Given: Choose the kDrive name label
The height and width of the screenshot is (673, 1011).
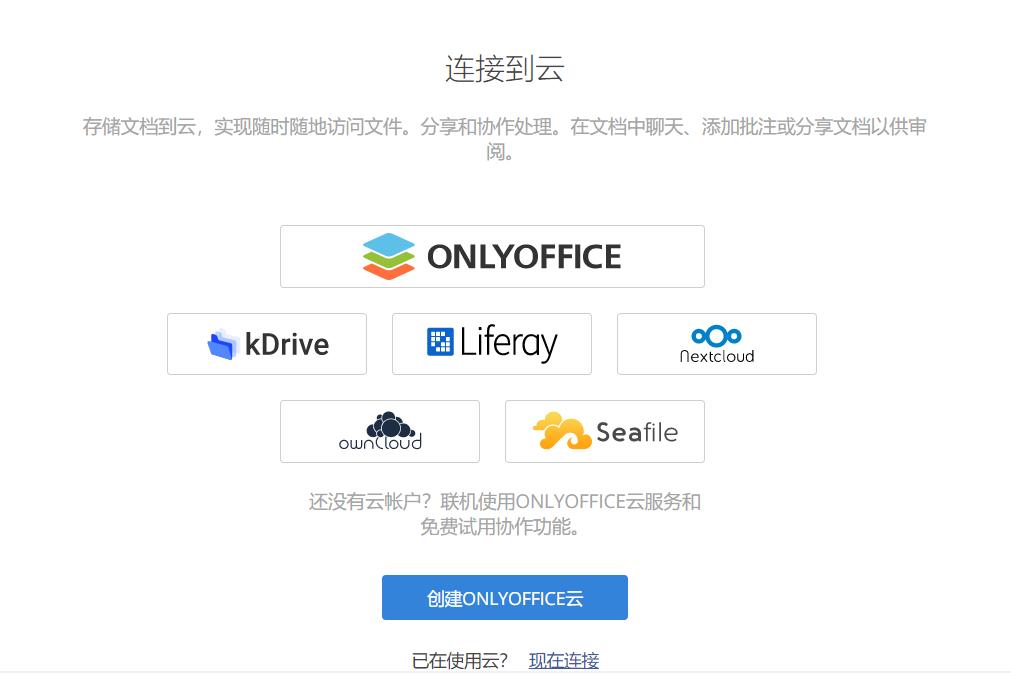Looking at the screenshot, I should [287, 344].
